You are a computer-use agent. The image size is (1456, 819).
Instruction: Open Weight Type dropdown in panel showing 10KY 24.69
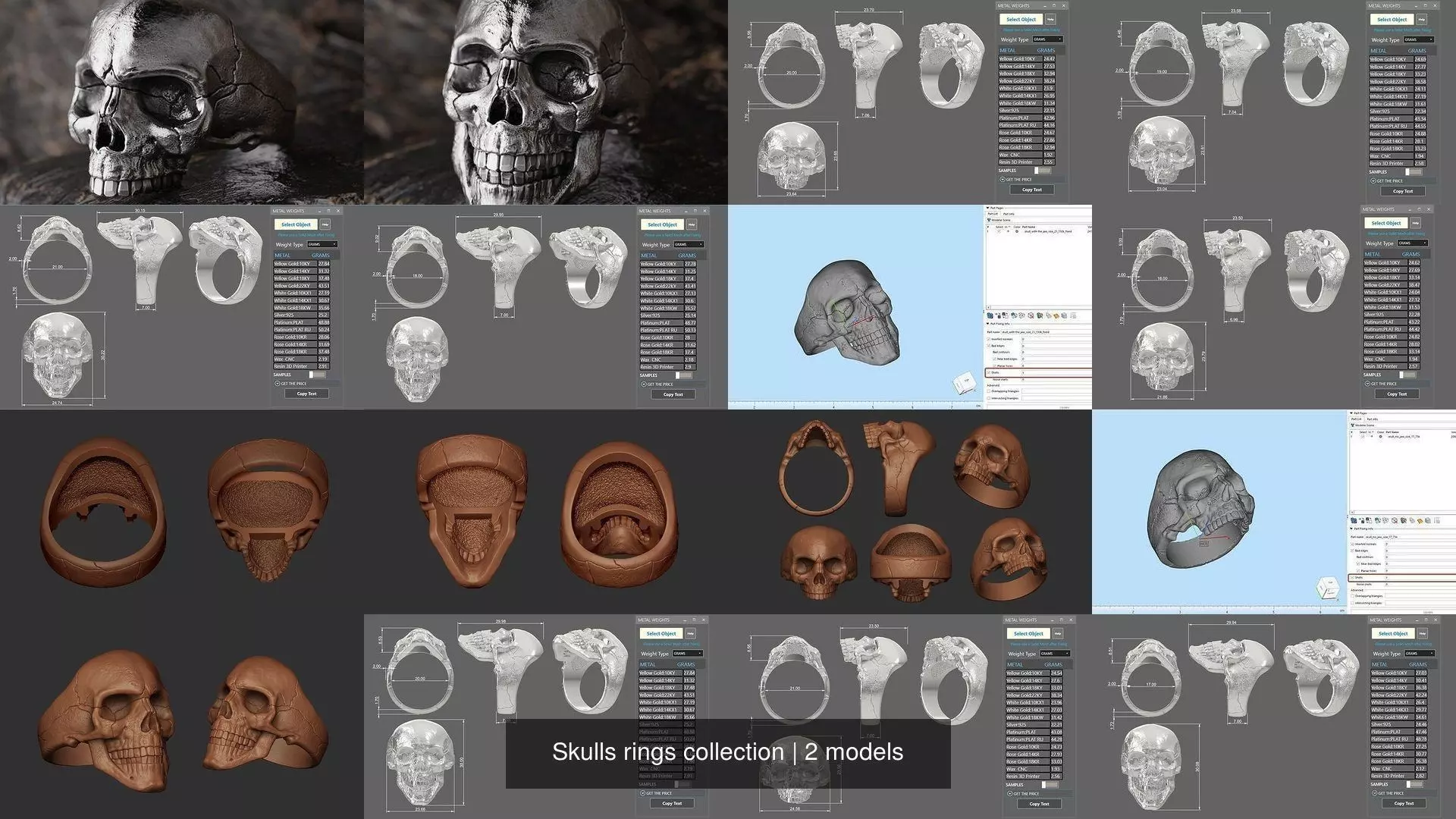click(1417, 39)
